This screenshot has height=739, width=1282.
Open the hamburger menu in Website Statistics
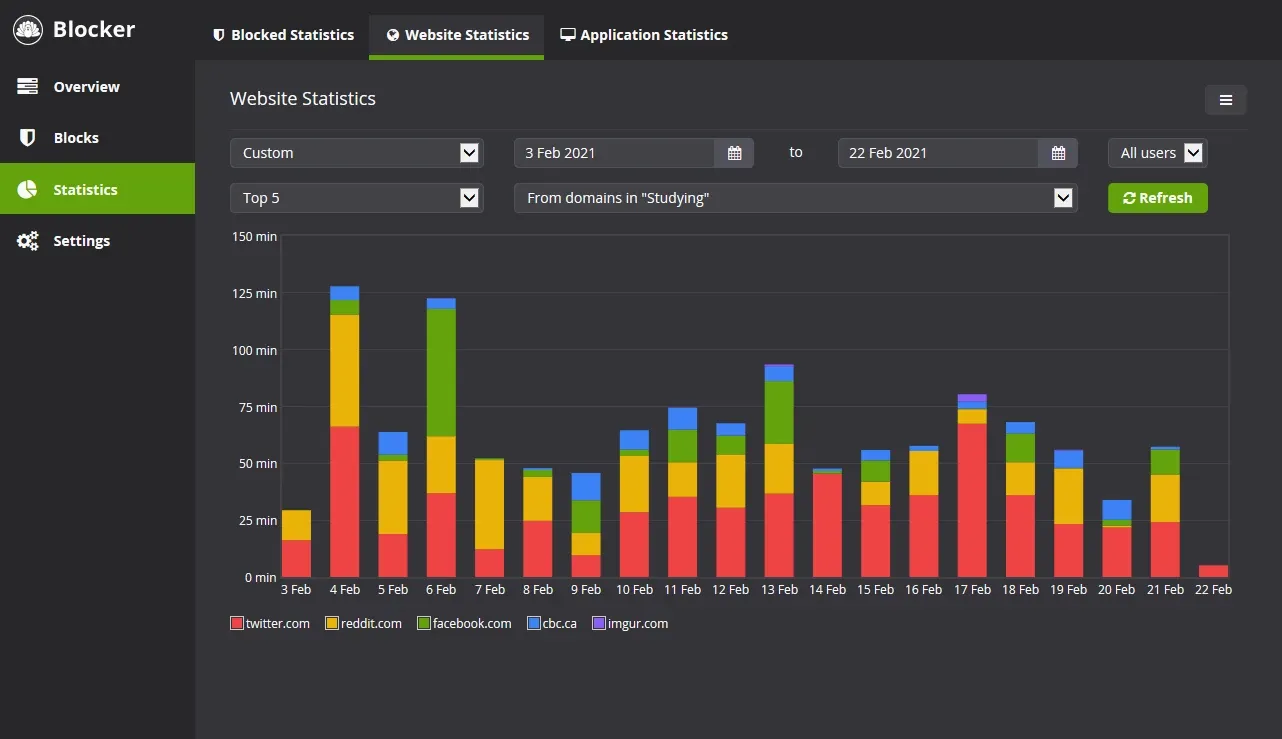coord(1225,100)
